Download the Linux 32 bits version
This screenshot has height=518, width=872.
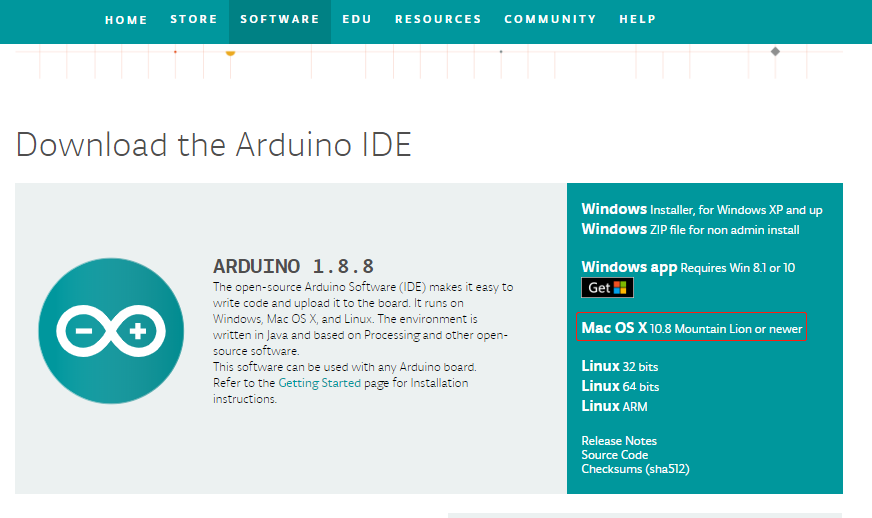620,366
